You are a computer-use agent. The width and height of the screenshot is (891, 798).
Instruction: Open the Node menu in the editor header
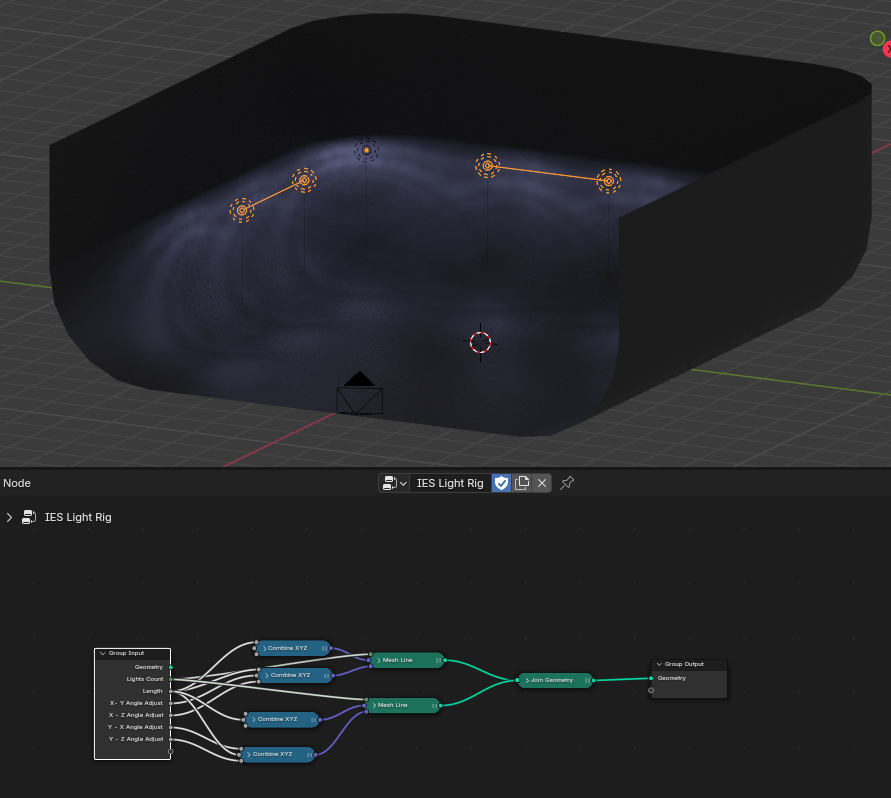coord(16,483)
